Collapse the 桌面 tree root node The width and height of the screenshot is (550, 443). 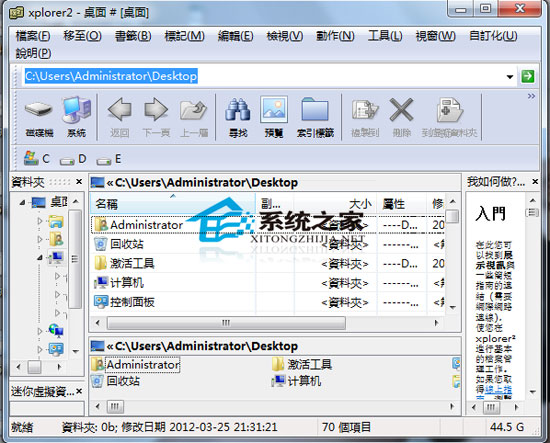click(x=22, y=202)
